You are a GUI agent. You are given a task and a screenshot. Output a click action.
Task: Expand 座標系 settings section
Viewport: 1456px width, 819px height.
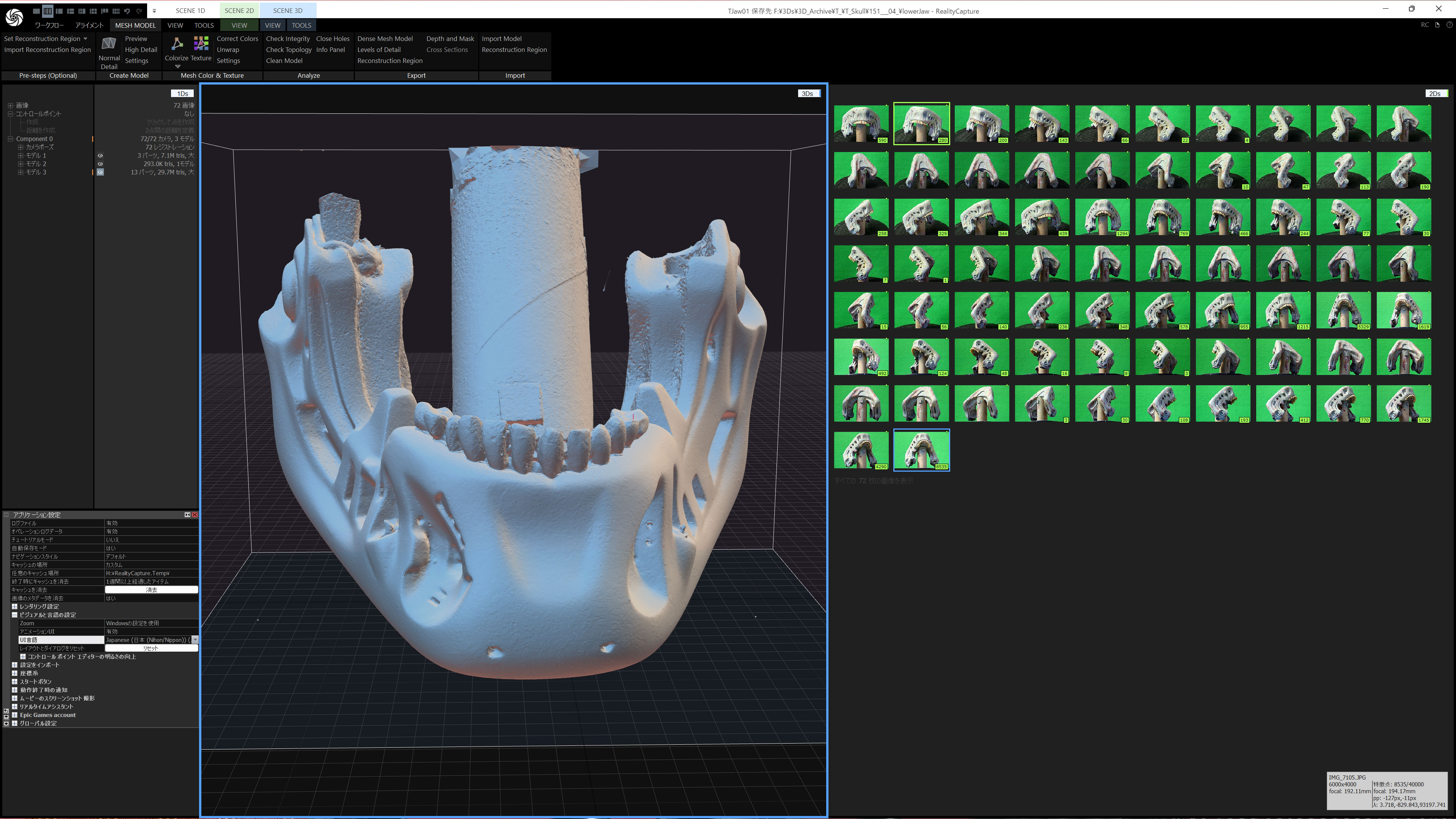point(15,673)
